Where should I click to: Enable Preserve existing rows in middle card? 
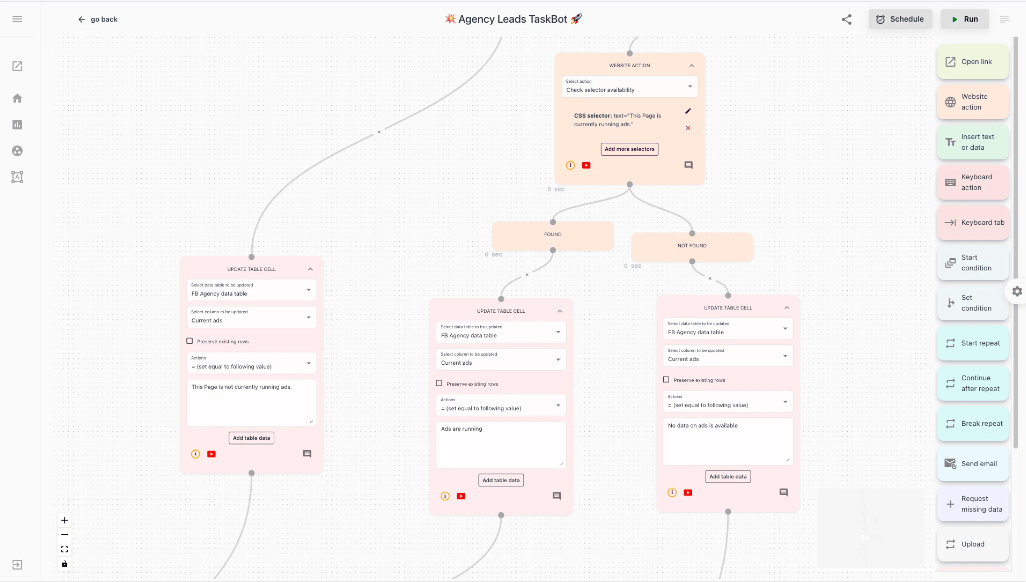coord(439,383)
